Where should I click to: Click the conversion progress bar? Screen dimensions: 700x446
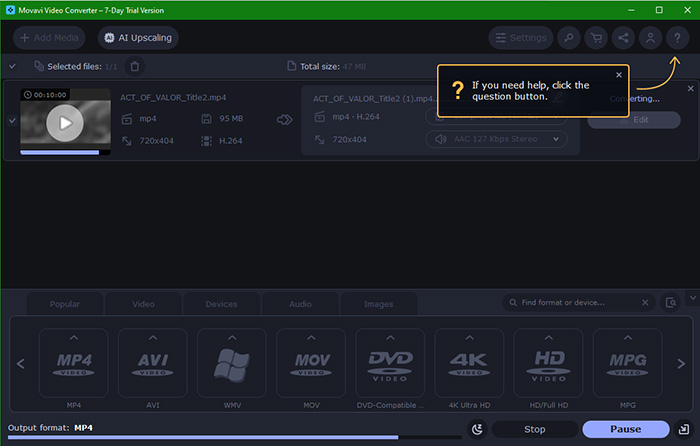(234, 438)
